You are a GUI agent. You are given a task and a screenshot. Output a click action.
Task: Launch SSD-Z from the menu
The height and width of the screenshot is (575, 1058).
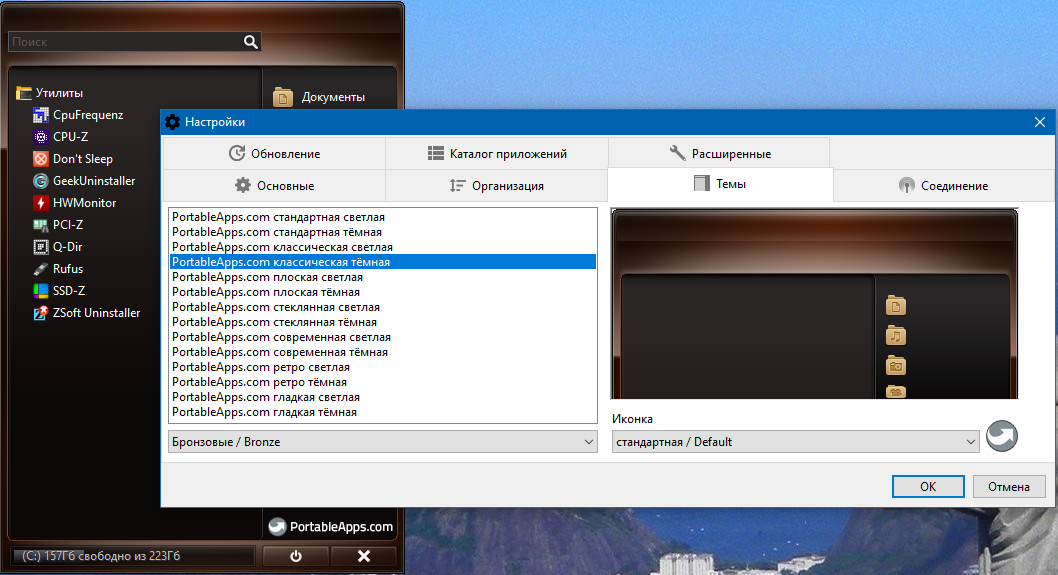59,291
